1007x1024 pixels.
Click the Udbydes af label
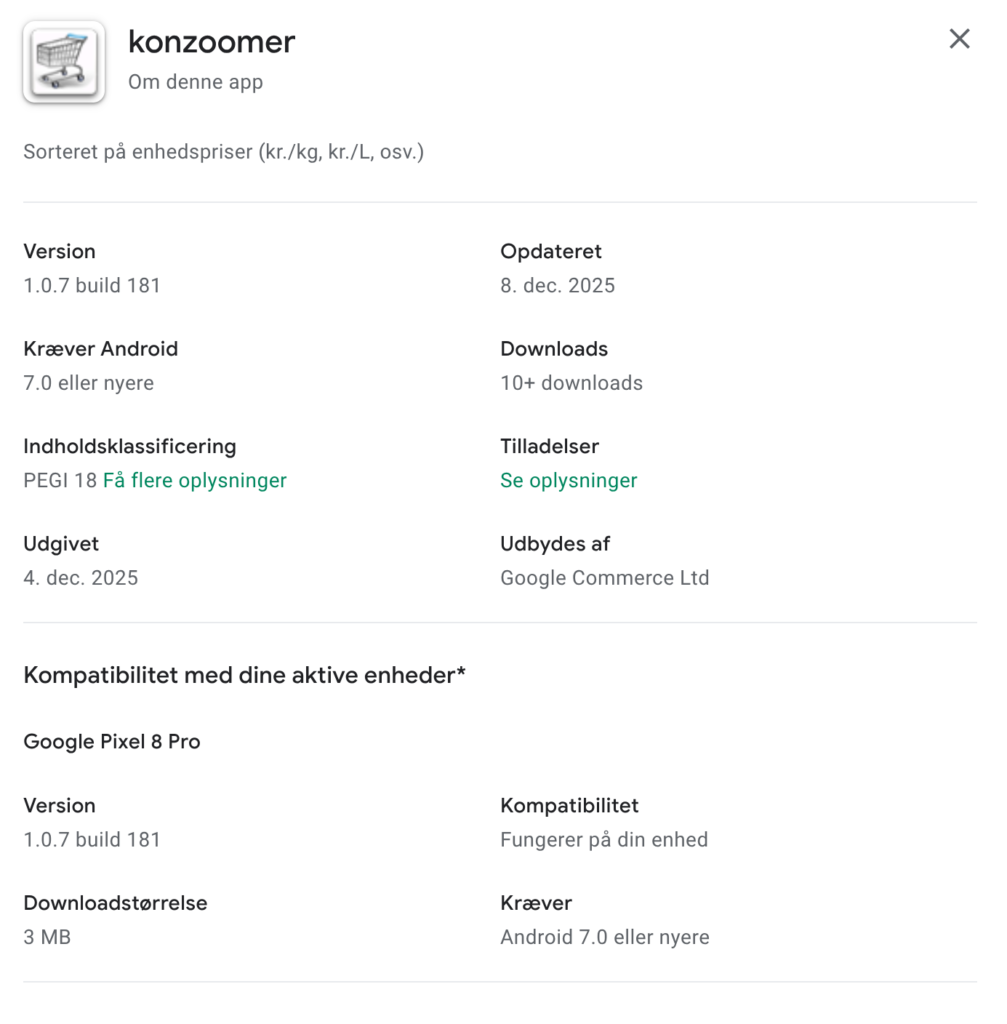(555, 544)
